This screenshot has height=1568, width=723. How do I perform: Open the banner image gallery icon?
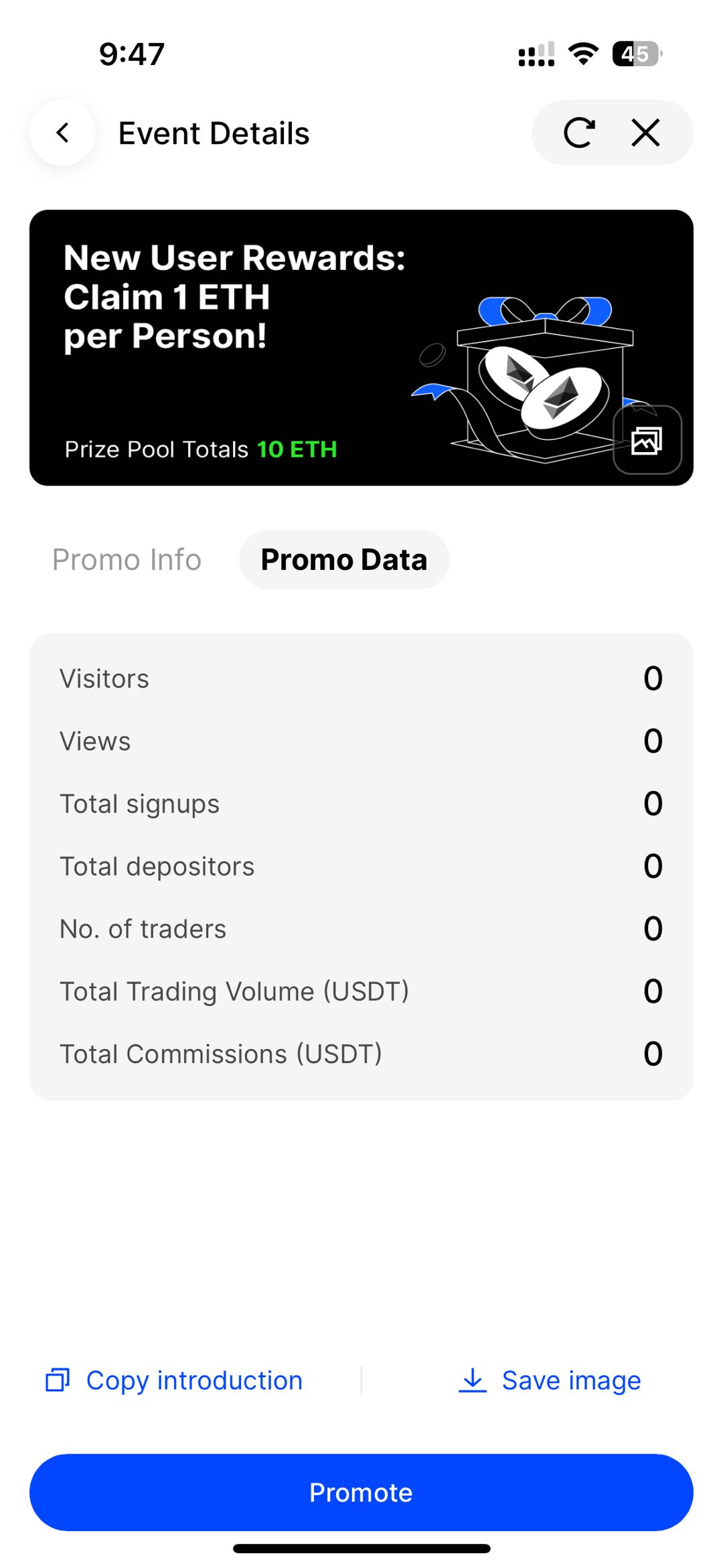[647, 440]
